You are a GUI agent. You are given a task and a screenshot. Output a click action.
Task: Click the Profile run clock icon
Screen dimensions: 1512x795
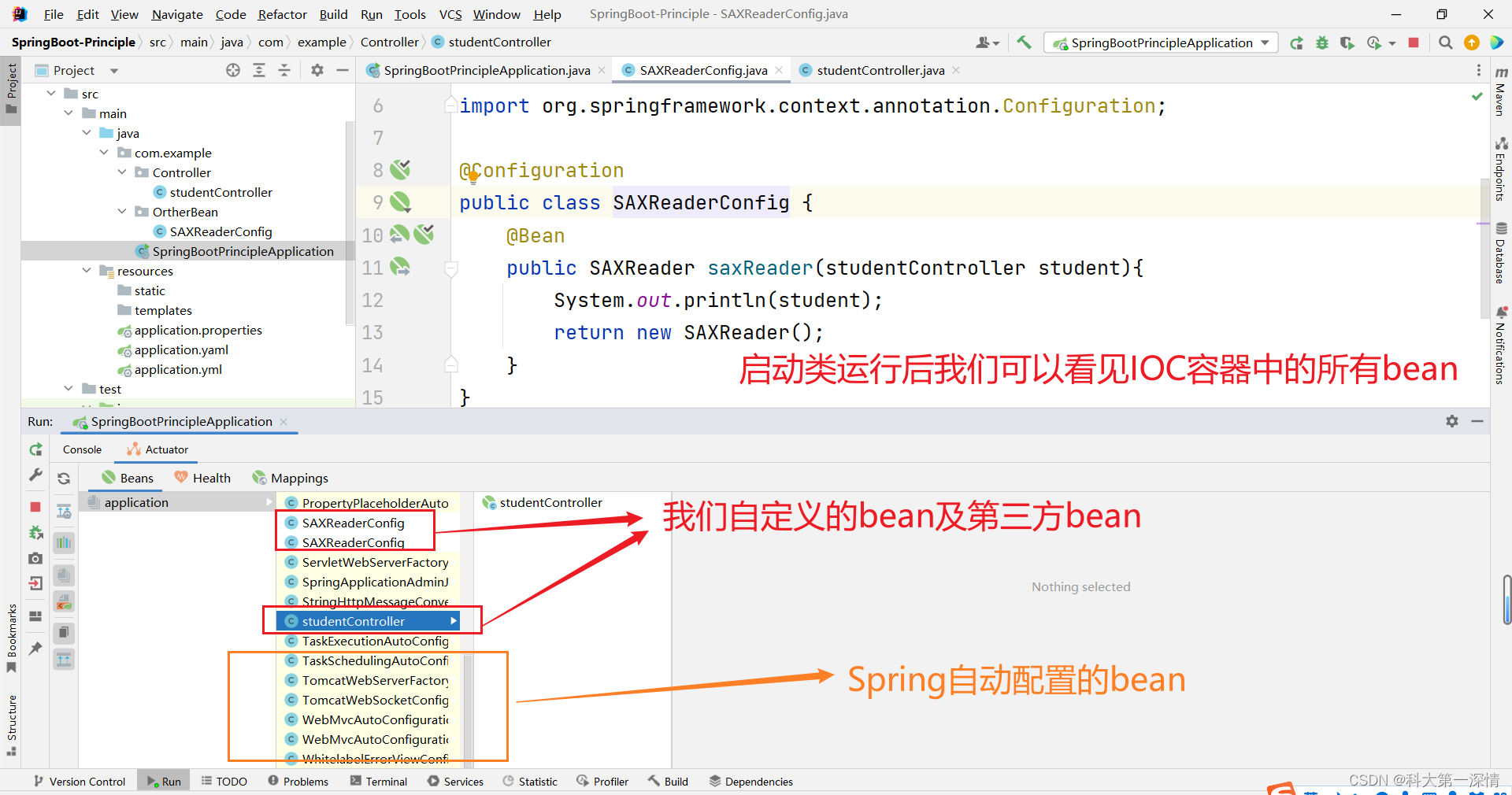tap(1374, 43)
